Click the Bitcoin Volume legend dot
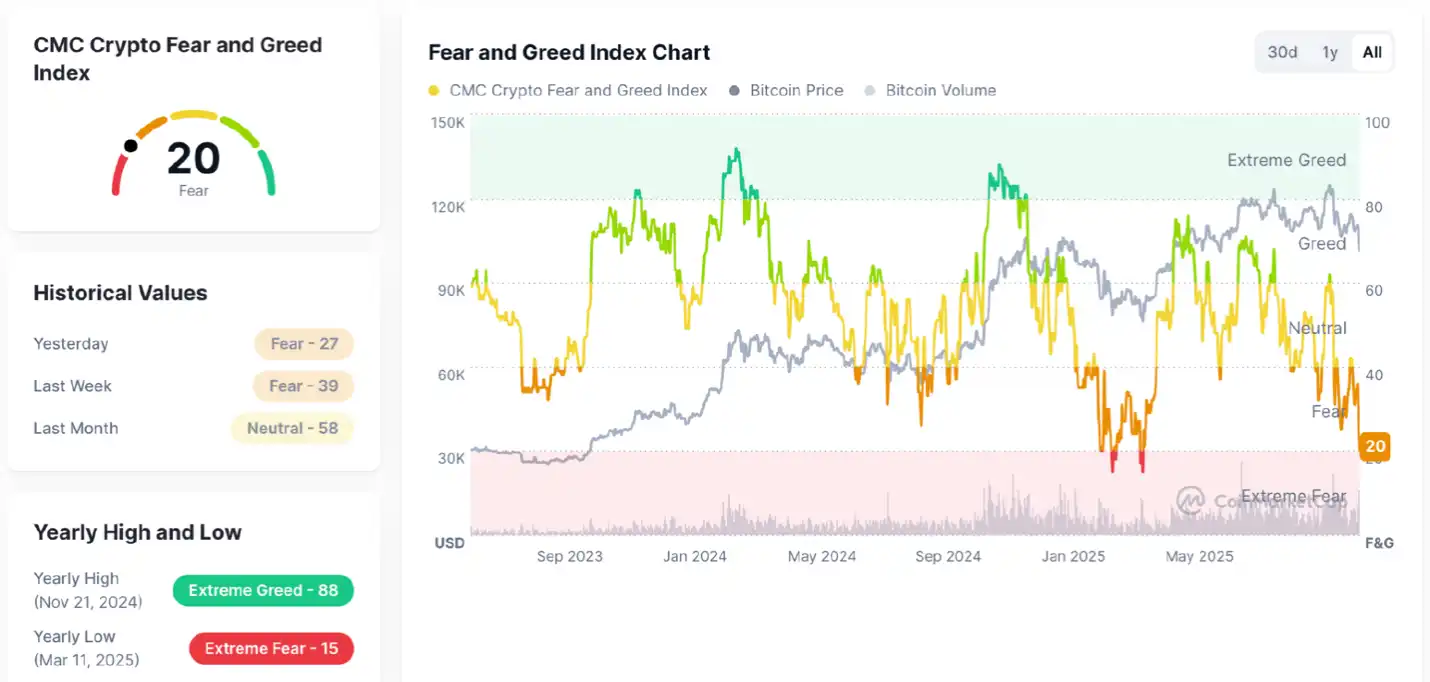 [869, 90]
